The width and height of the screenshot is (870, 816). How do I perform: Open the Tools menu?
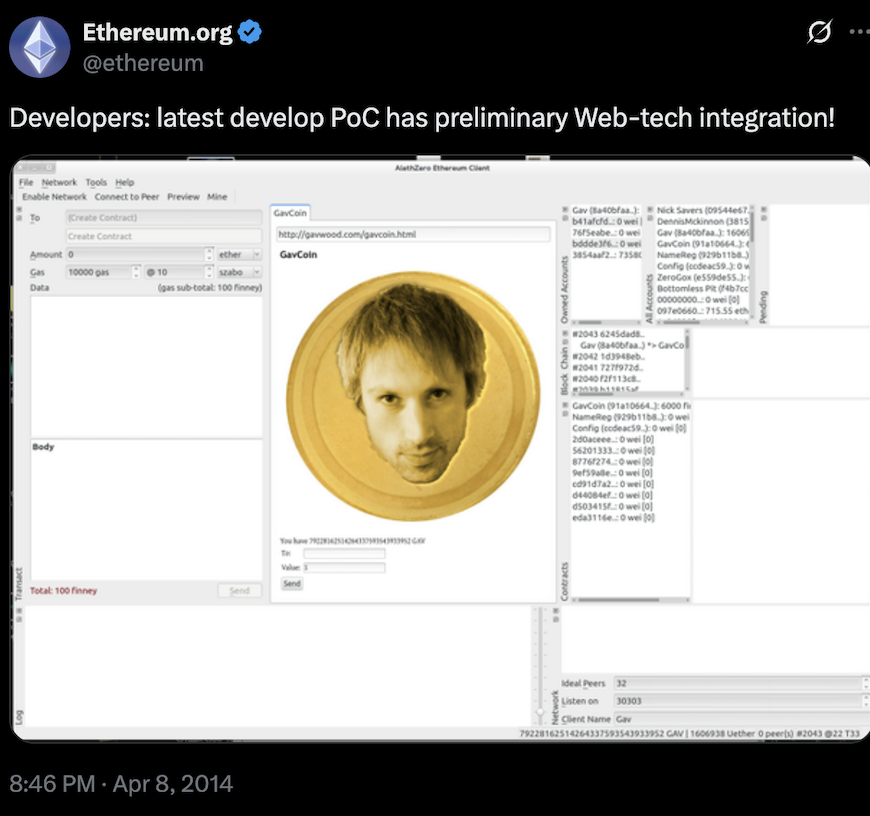coord(97,183)
